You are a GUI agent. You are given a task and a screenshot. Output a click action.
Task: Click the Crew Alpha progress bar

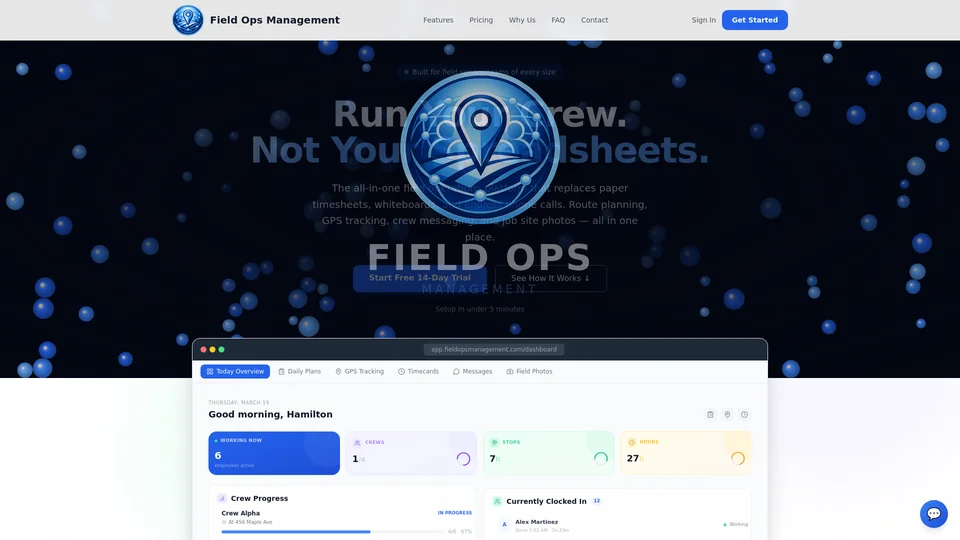(x=332, y=531)
